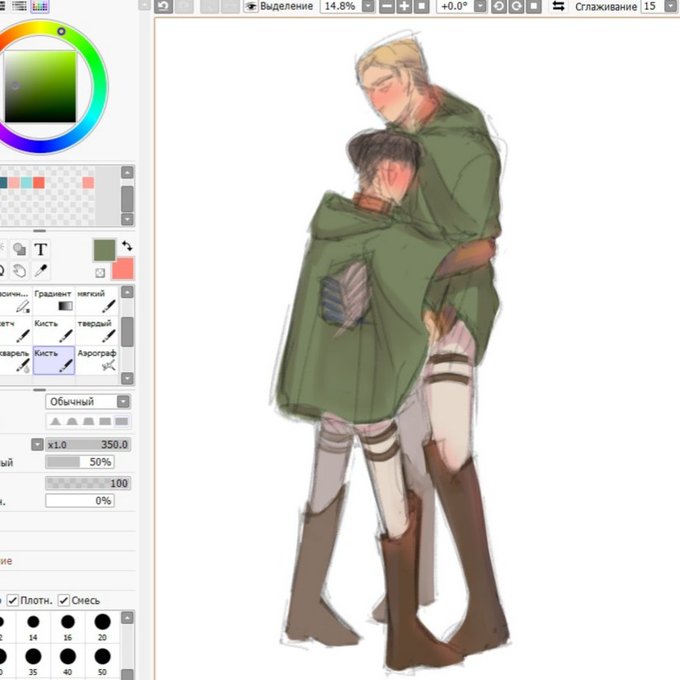Click the green foreground color swatch
Viewport: 680px width, 680px height.
point(105,250)
